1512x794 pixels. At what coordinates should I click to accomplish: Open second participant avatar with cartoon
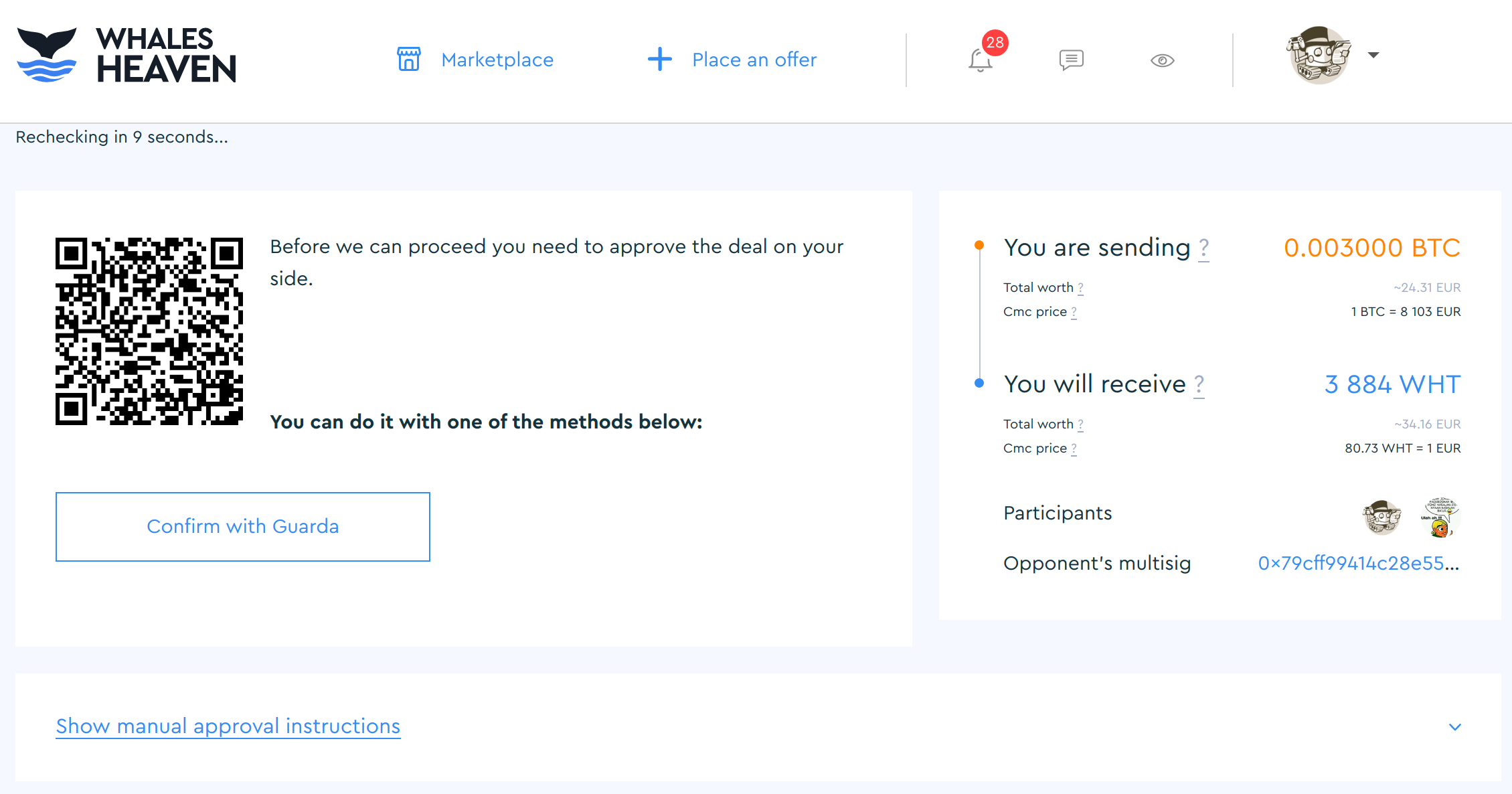click(x=1440, y=517)
